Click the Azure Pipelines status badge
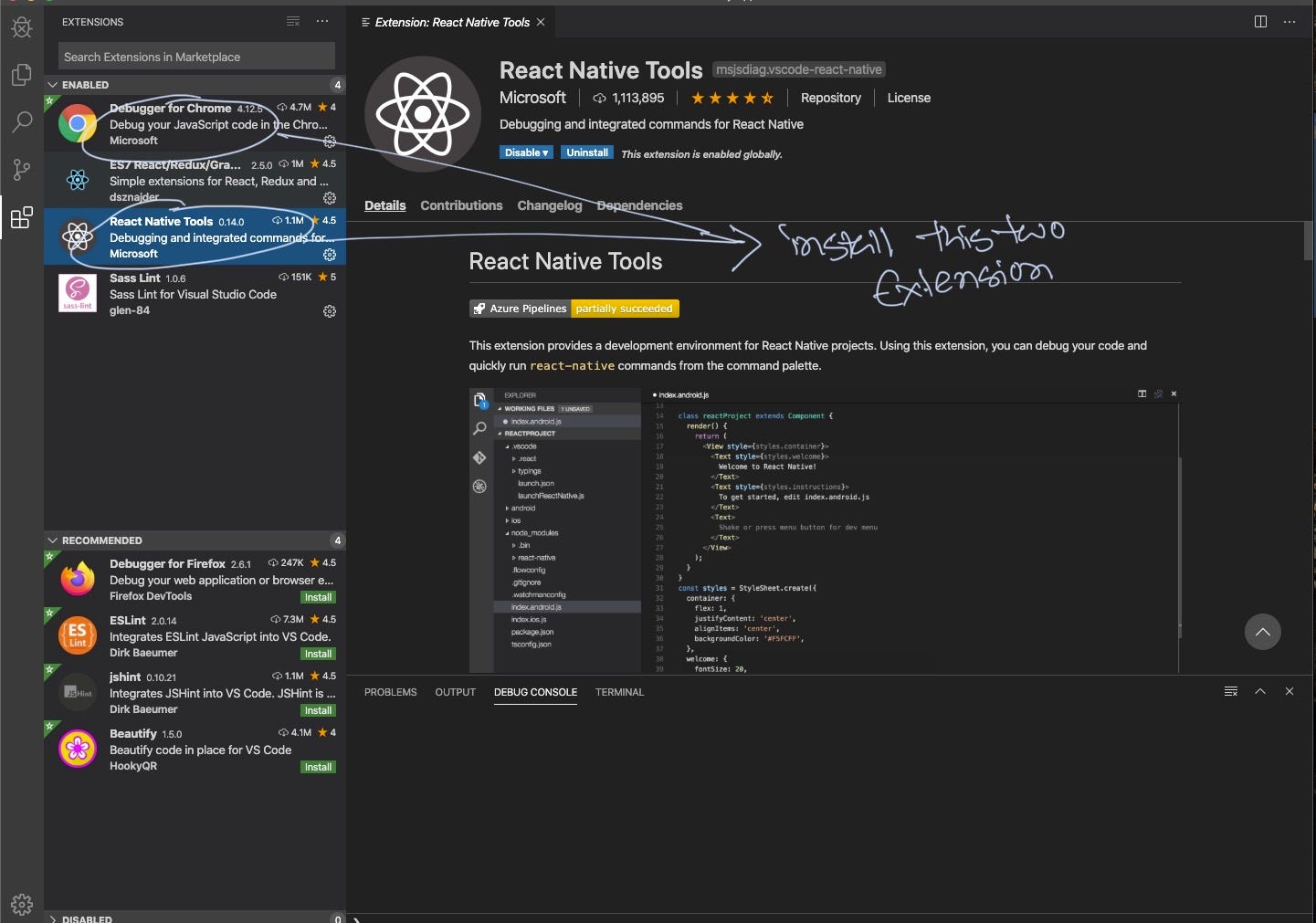 pyautogui.click(x=574, y=309)
